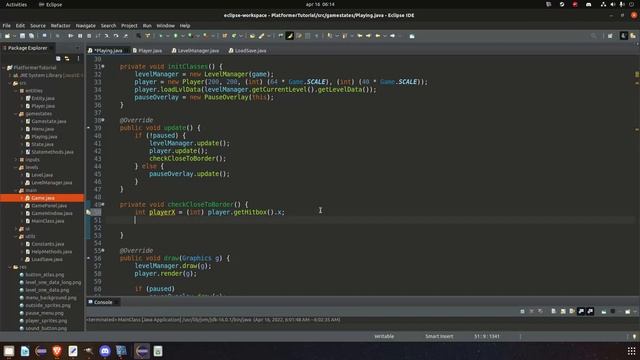This screenshot has width=640, height=360.
Task: Click the Back navigation arrow icon
Action: pos(378,36)
